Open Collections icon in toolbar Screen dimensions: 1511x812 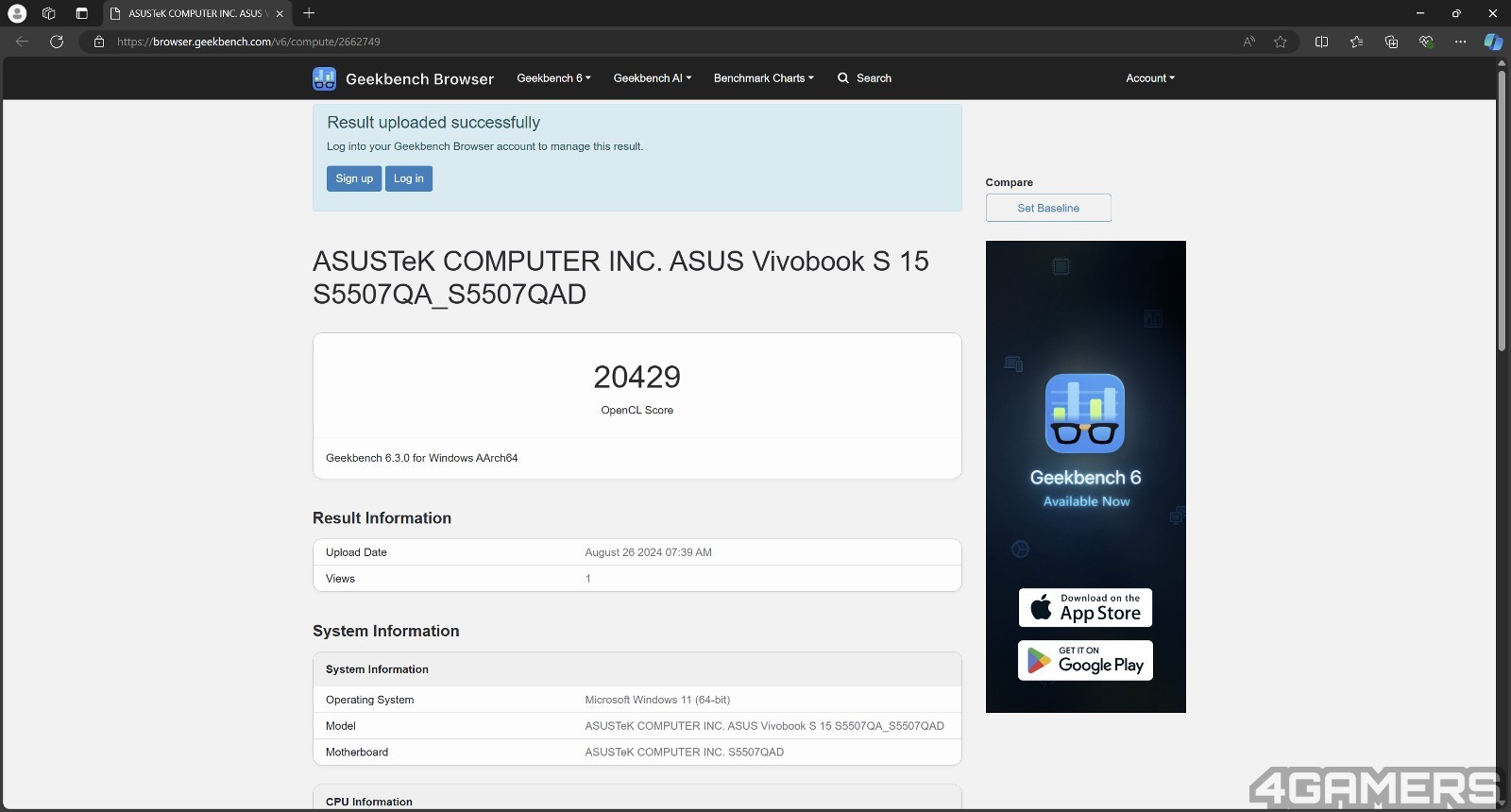point(1391,42)
